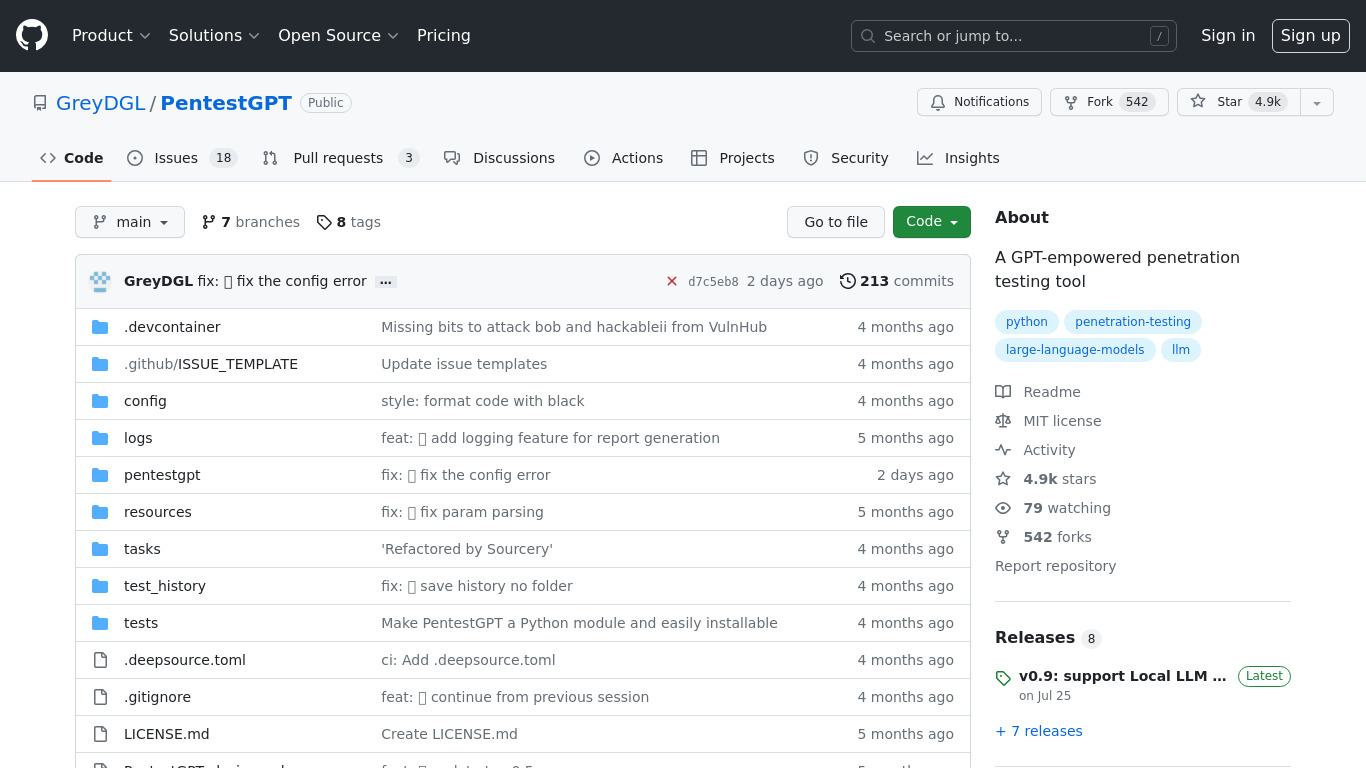Fork the repository
The image size is (1366, 768).
coord(1109,102)
